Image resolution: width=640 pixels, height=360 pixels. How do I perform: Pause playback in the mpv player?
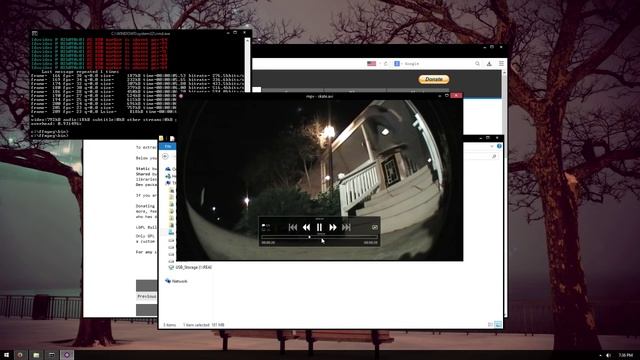[319, 227]
